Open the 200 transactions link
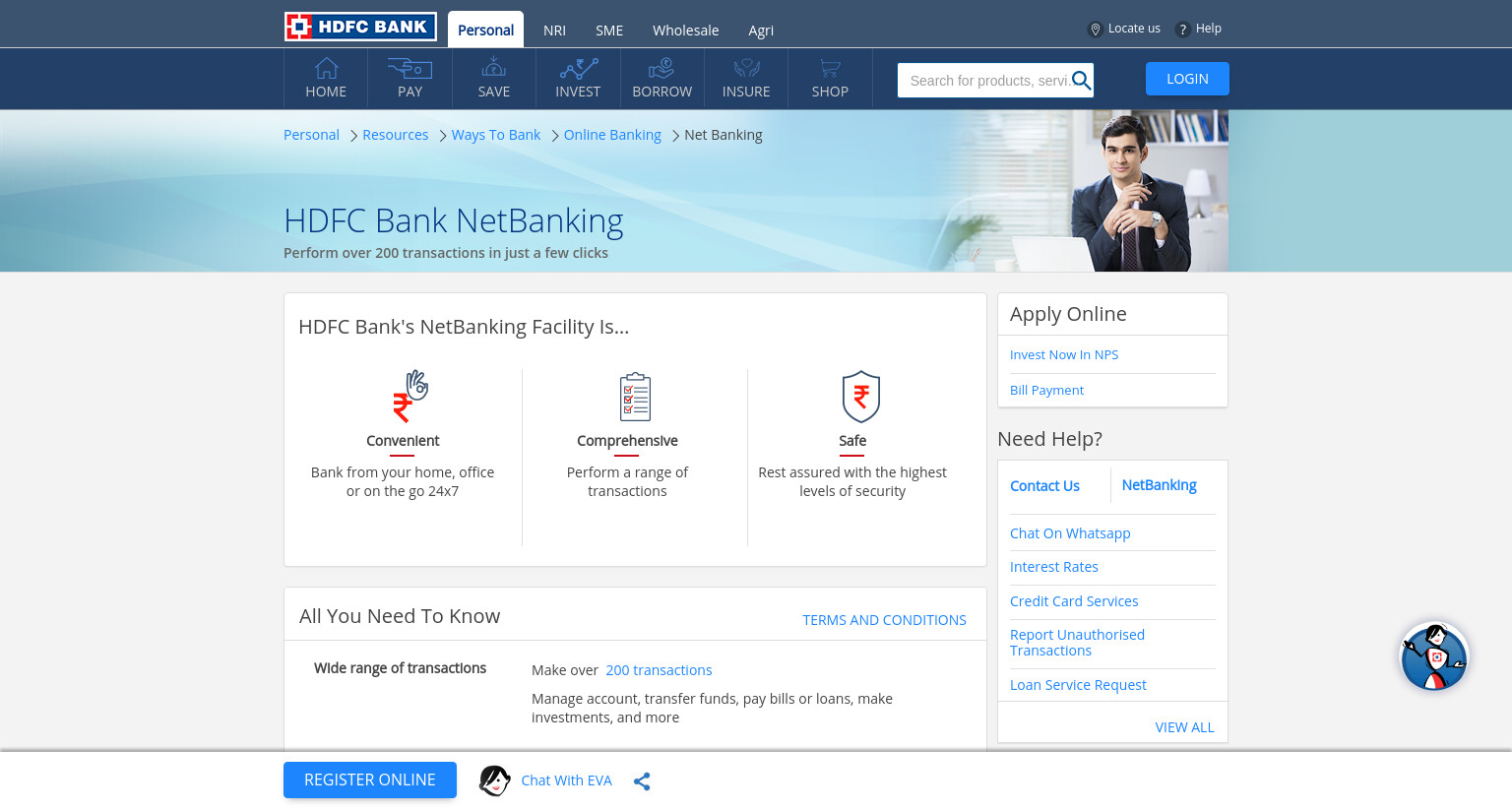The height and width of the screenshot is (811, 1512). 659,670
